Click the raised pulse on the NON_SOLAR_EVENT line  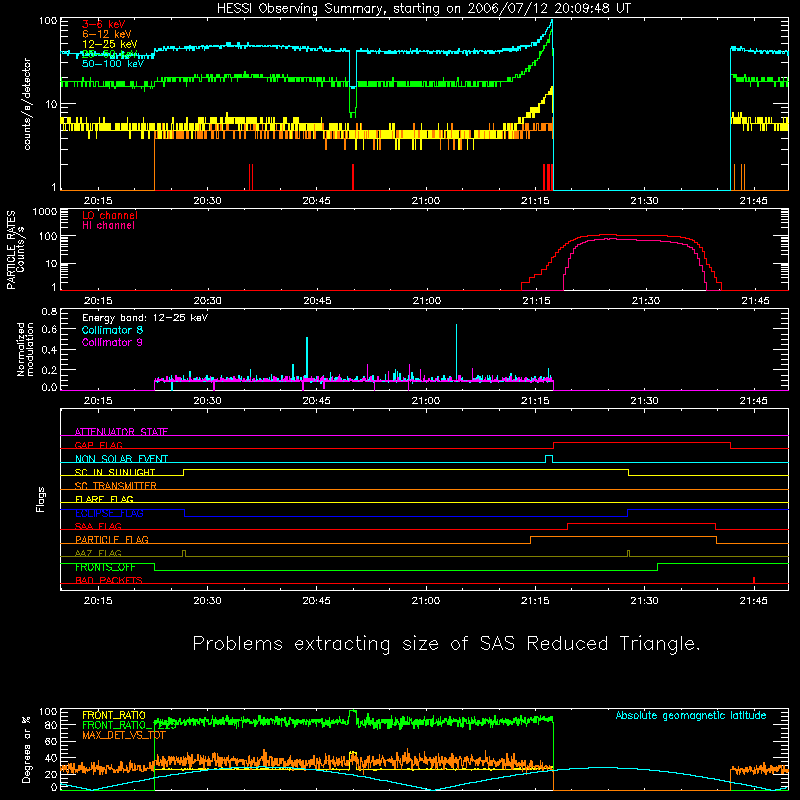pos(549,459)
